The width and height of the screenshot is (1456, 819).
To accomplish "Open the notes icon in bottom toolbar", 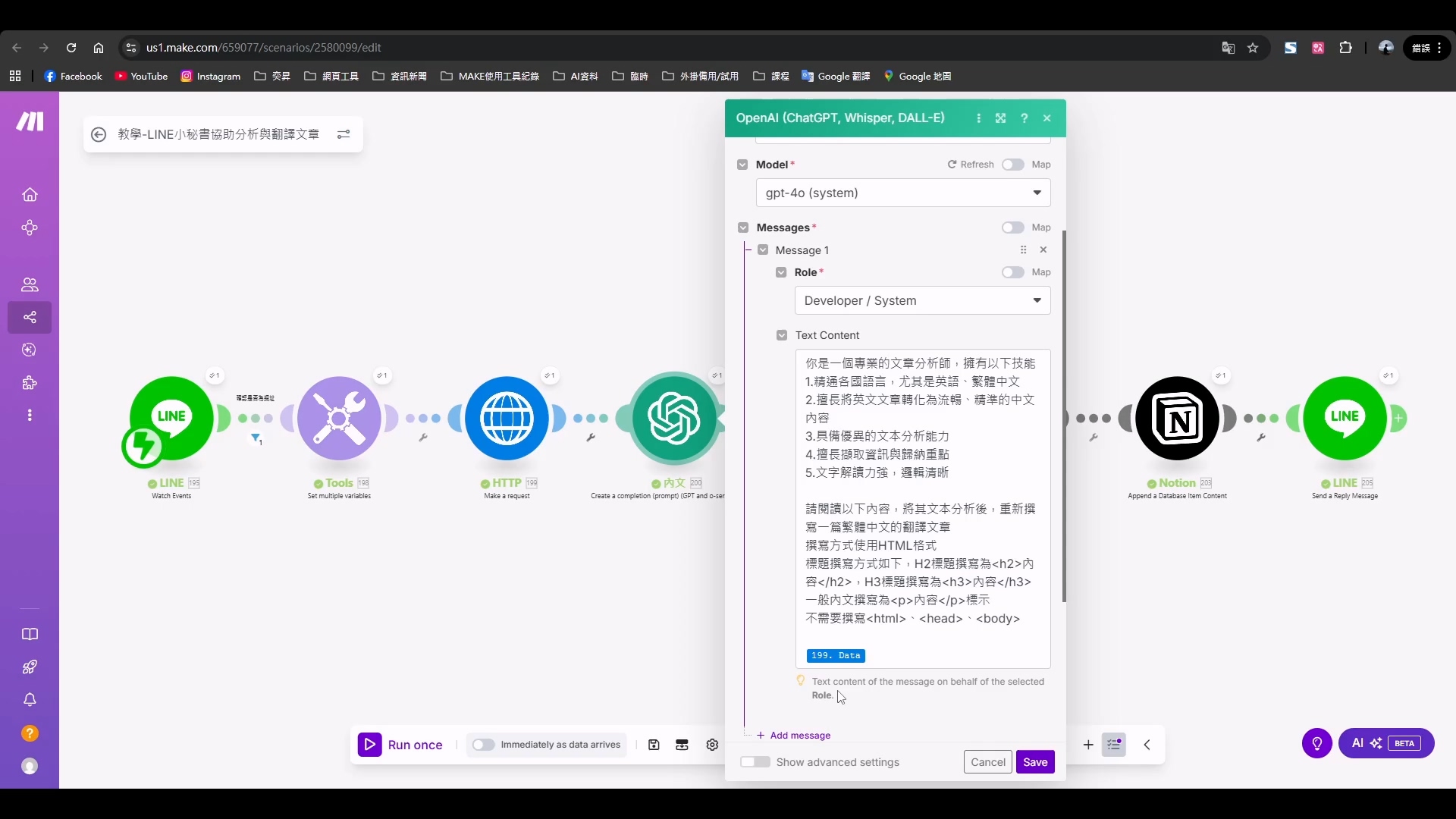I will pos(1114,745).
